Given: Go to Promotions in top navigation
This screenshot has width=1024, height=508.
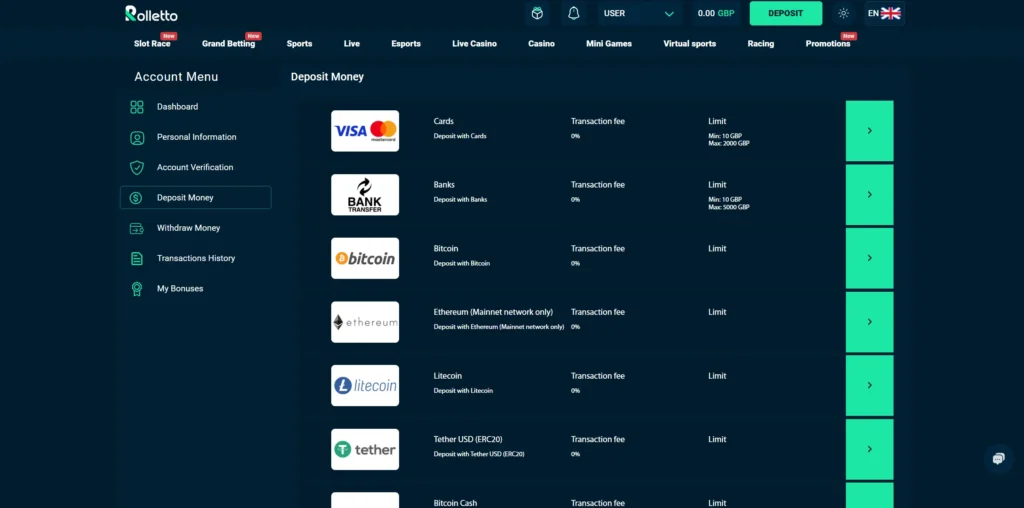Looking at the screenshot, I should 827,44.
